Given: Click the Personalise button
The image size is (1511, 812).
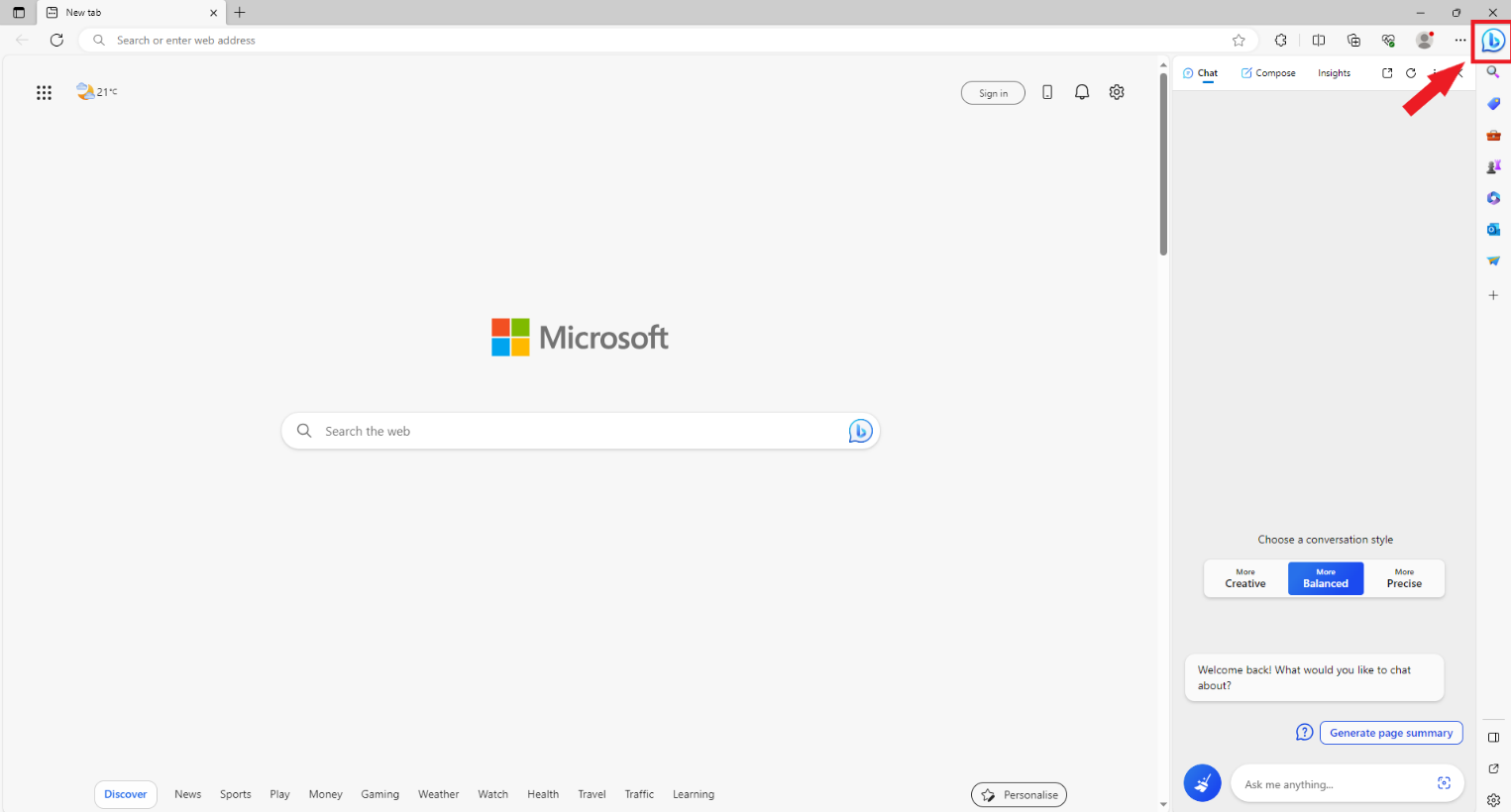Looking at the screenshot, I should coord(1019,795).
